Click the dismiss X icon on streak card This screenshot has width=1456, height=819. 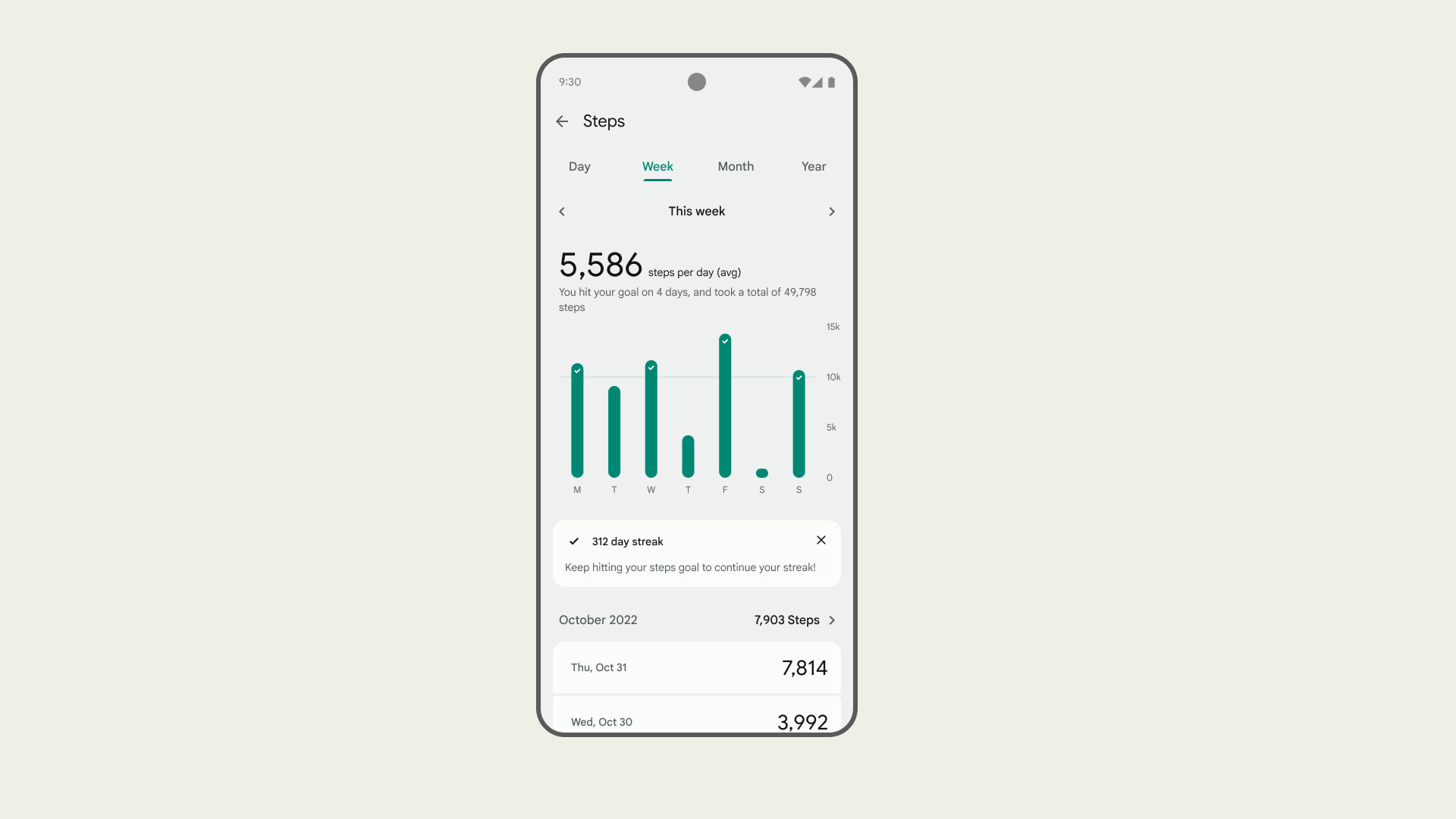[820, 540]
